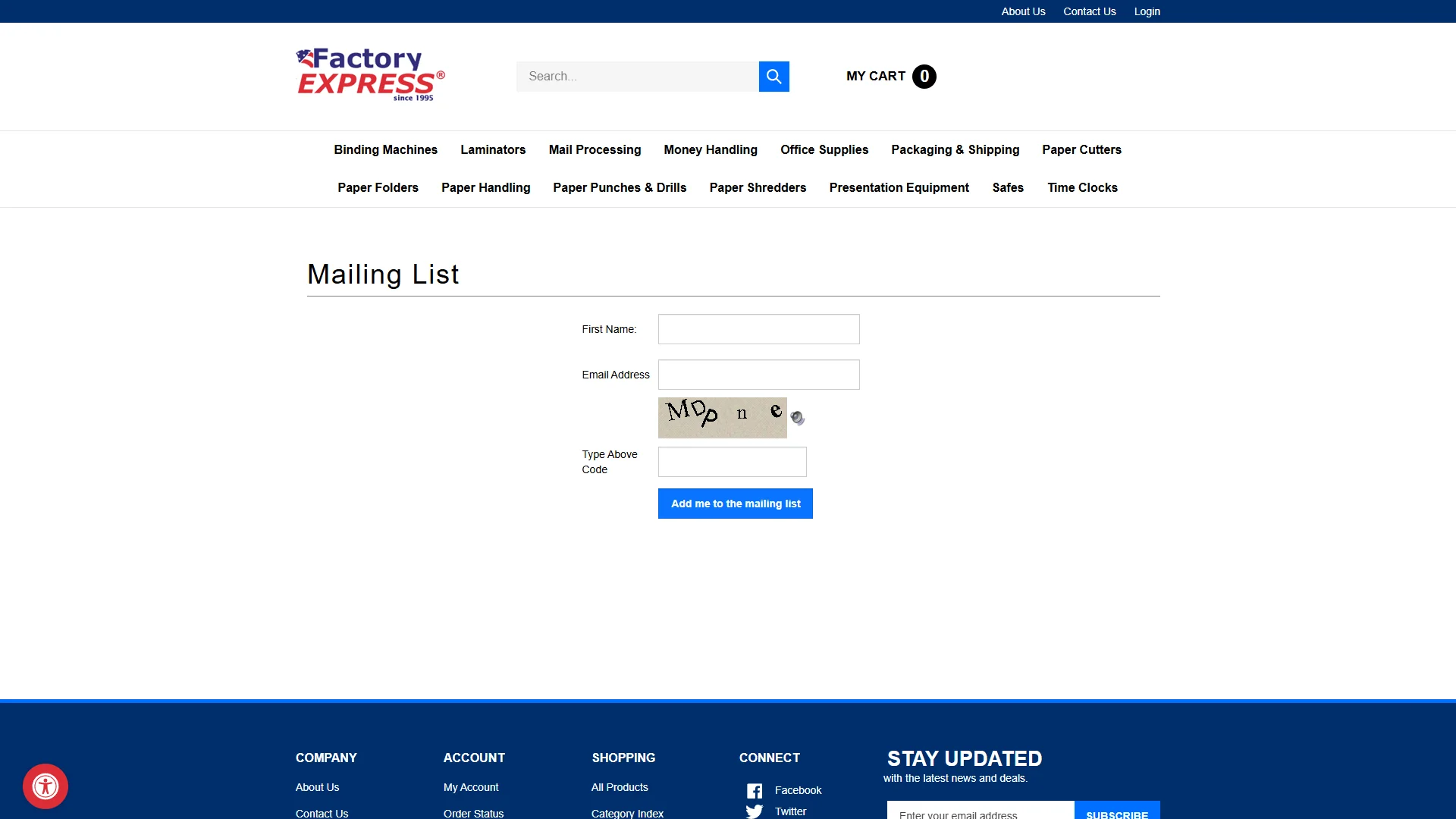1456x819 pixels.
Task: Click About Us in top bar
Action: [1023, 11]
